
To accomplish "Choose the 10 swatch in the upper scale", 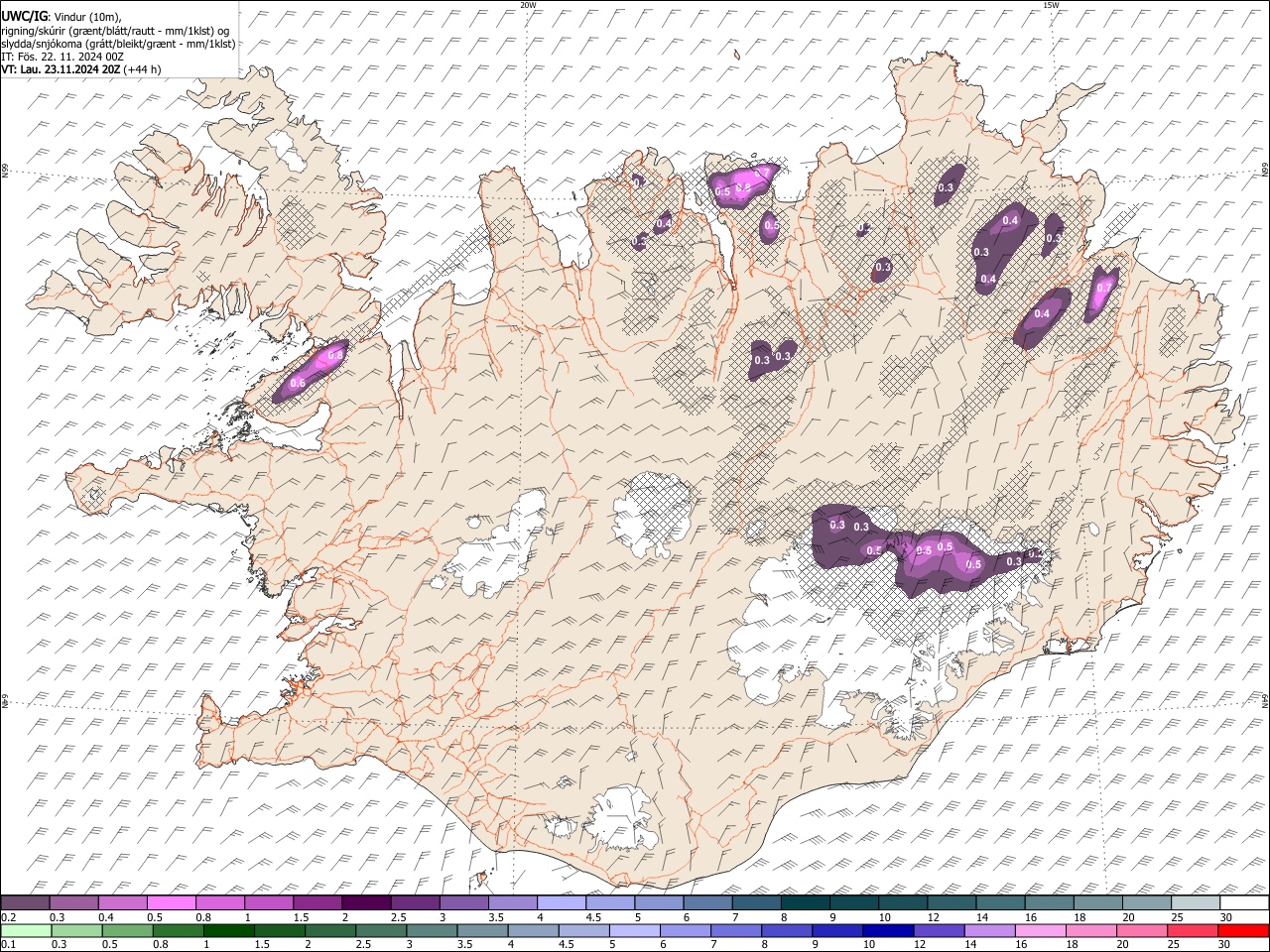I will click(901, 902).
